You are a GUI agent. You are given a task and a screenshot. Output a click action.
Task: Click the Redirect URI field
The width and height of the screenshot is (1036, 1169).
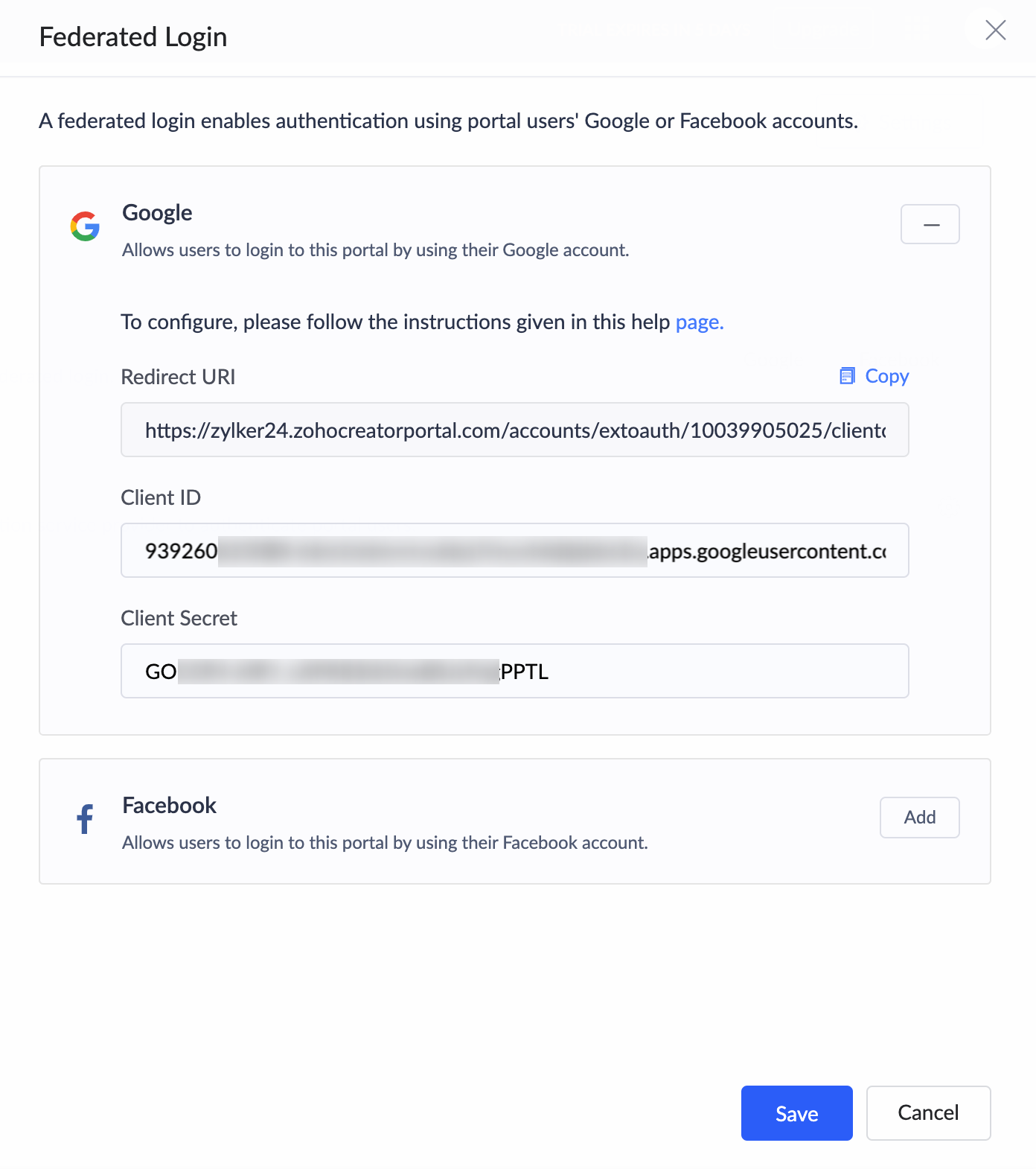(x=514, y=430)
